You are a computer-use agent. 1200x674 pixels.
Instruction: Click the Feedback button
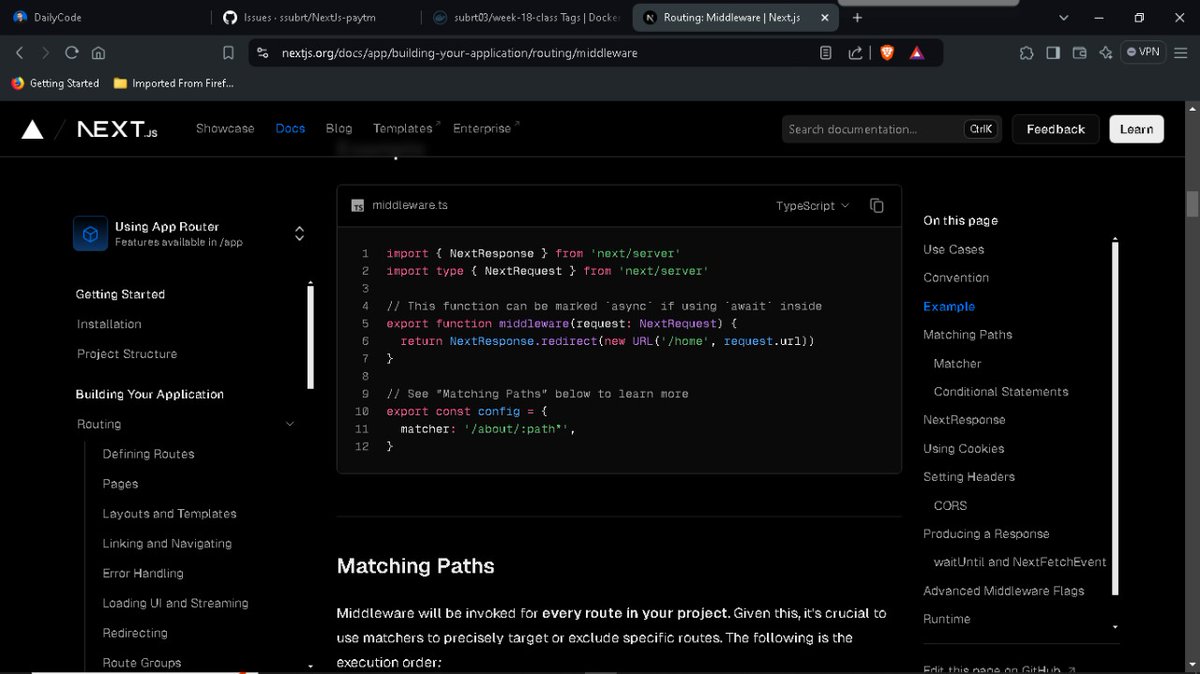click(1055, 129)
